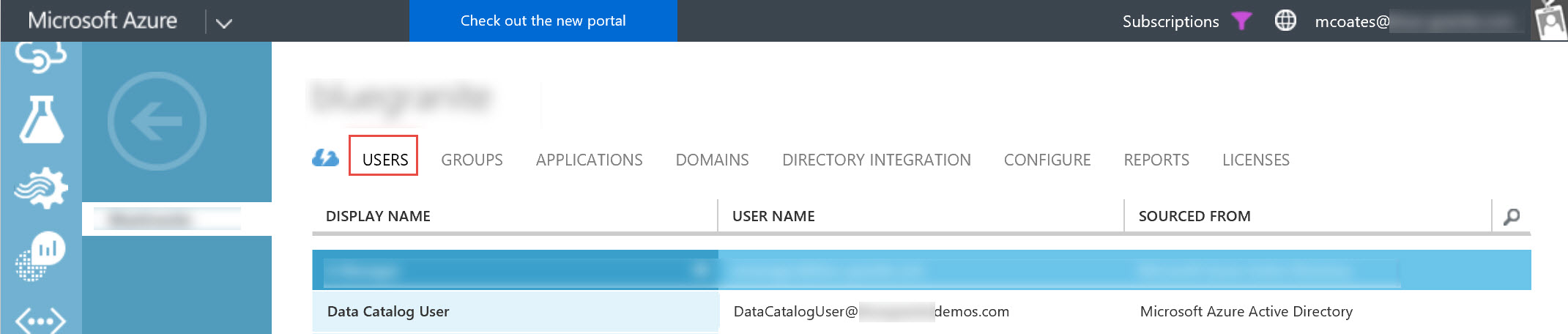Viewport: 1568px width, 334px height.
Task: Click the Microsoft Azure logo text
Action: click(x=103, y=21)
